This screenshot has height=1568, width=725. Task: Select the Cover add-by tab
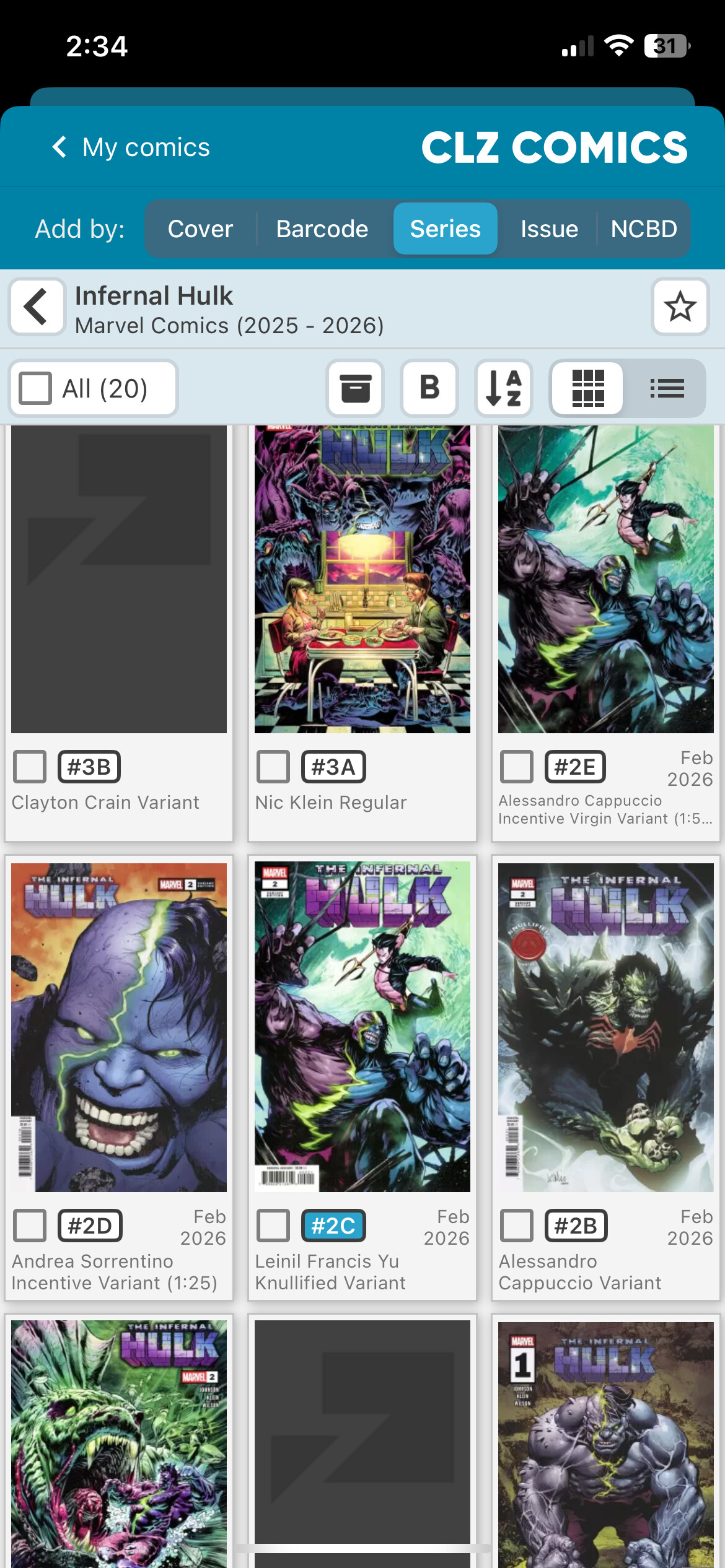tap(200, 229)
